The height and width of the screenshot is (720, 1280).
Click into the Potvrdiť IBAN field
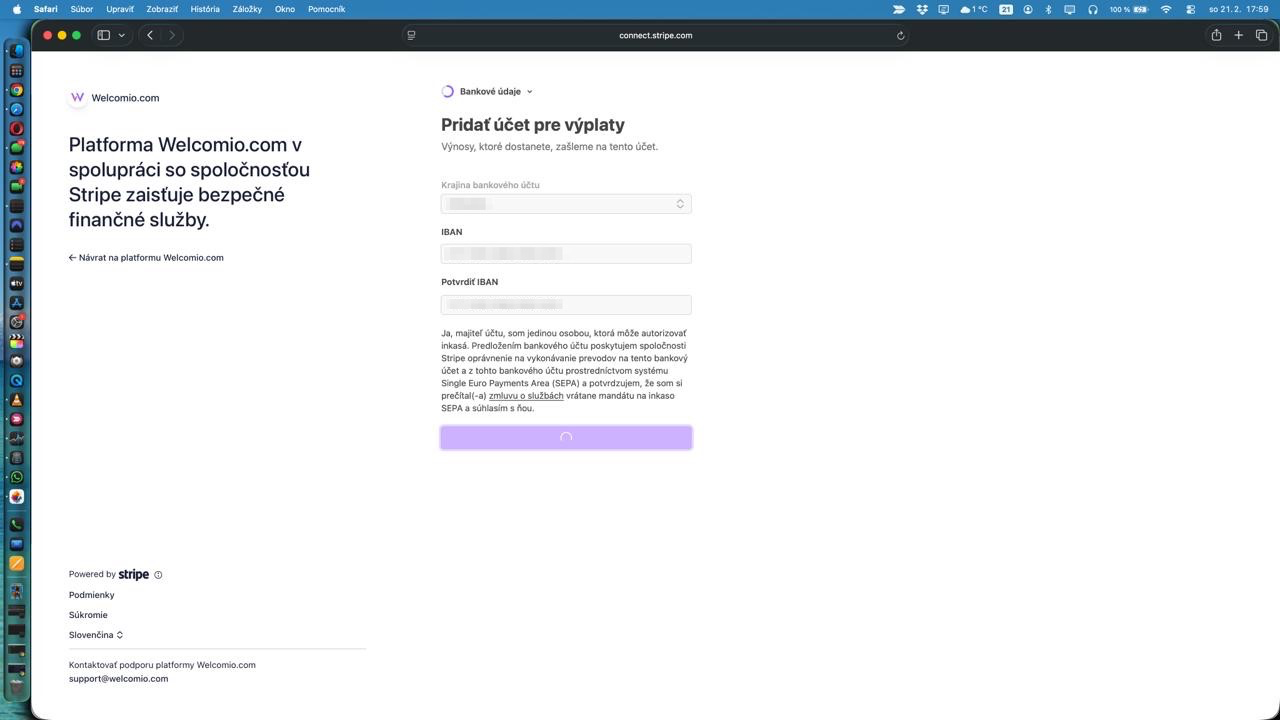click(x=566, y=304)
